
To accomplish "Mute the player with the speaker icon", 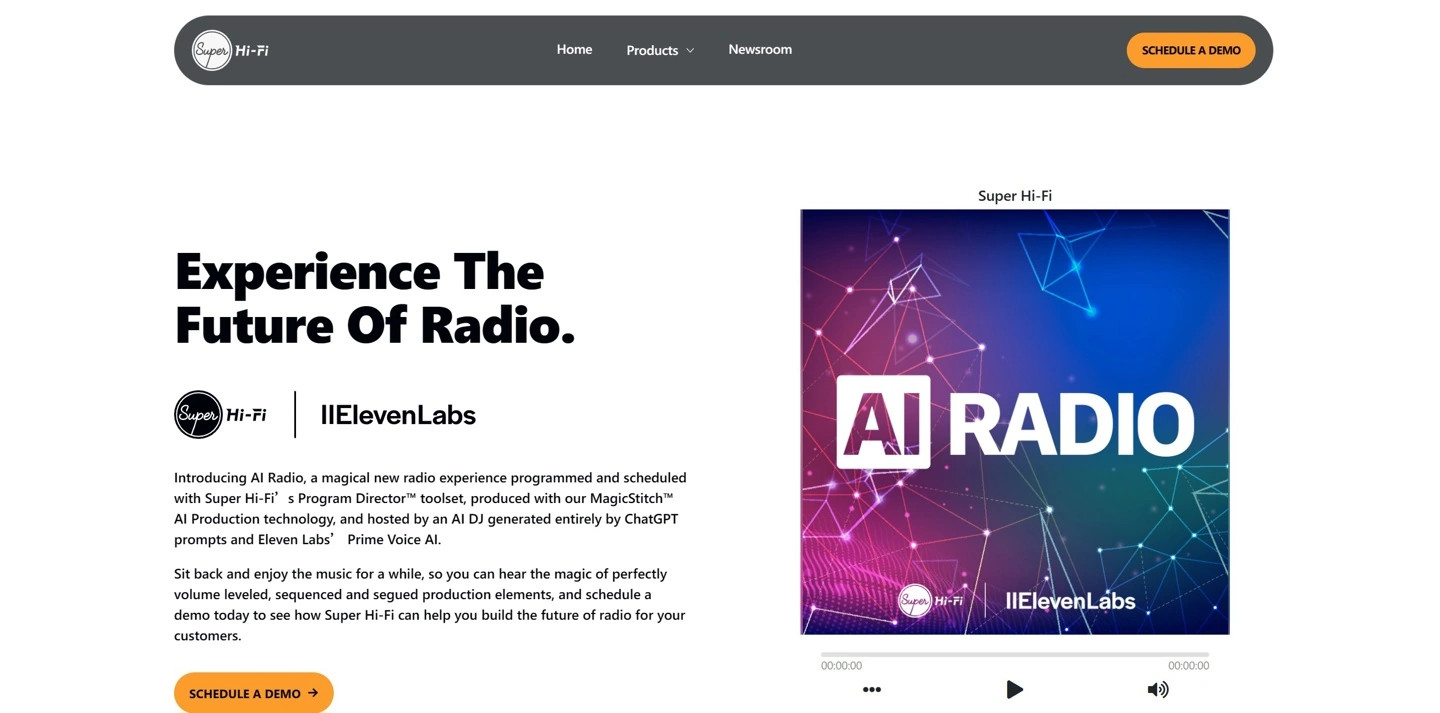I will (x=1157, y=689).
